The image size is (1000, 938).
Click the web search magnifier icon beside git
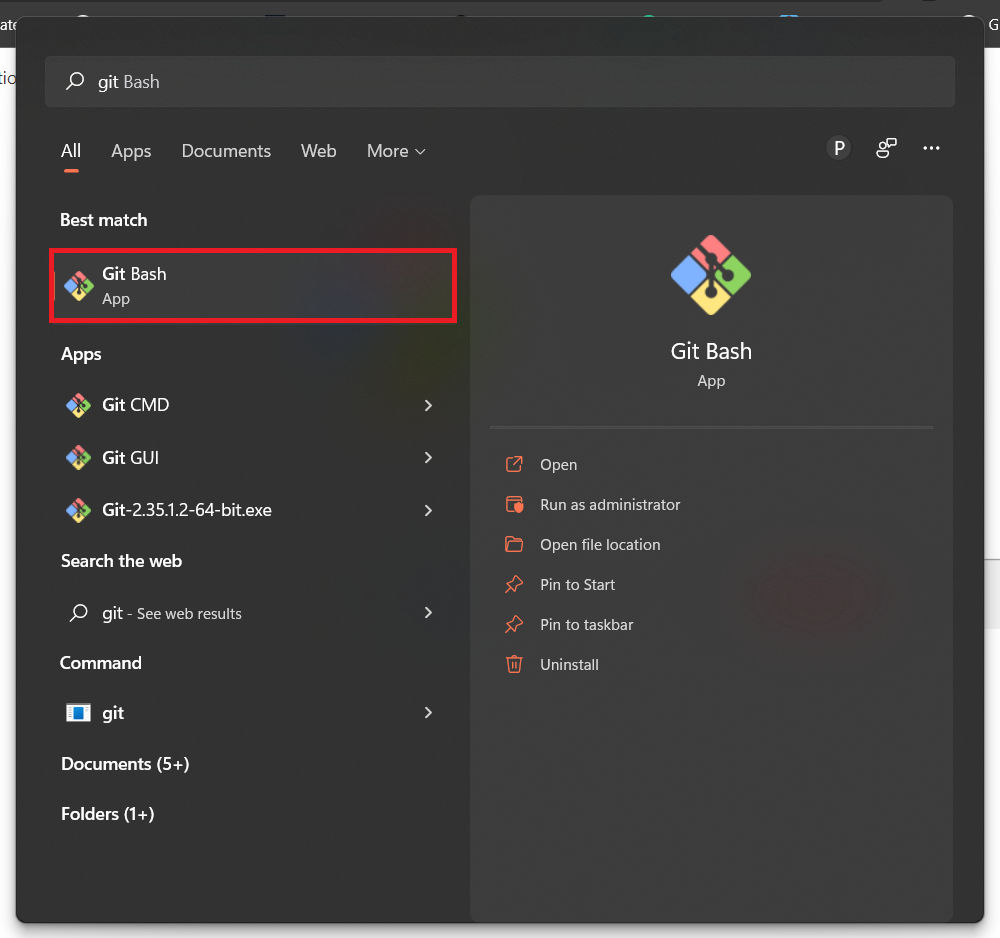[x=78, y=613]
